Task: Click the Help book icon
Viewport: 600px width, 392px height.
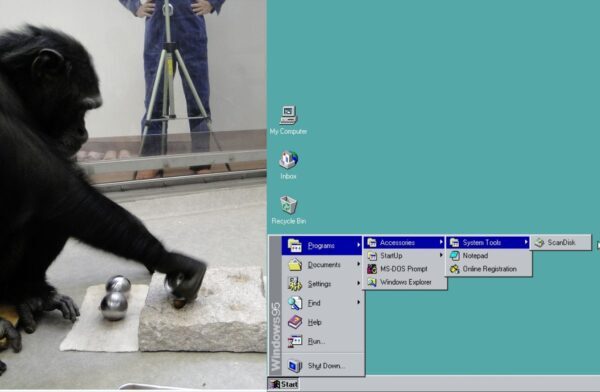Action: [295, 322]
